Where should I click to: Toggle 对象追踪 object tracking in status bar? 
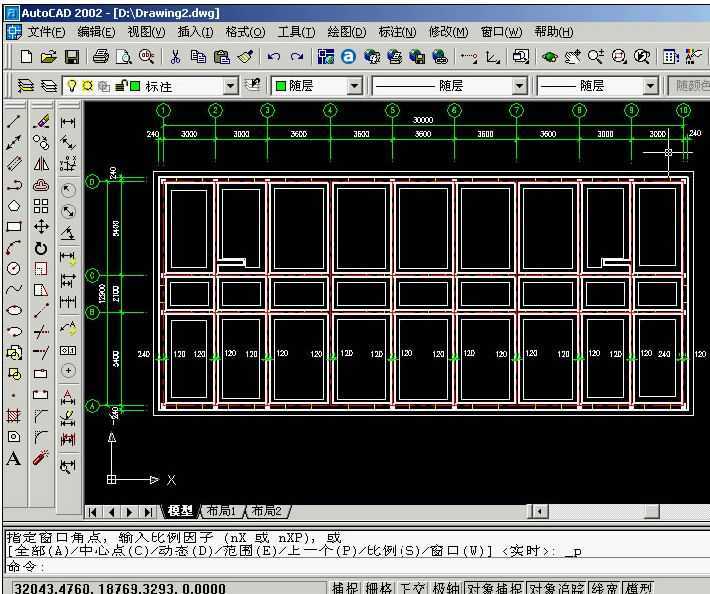557,587
